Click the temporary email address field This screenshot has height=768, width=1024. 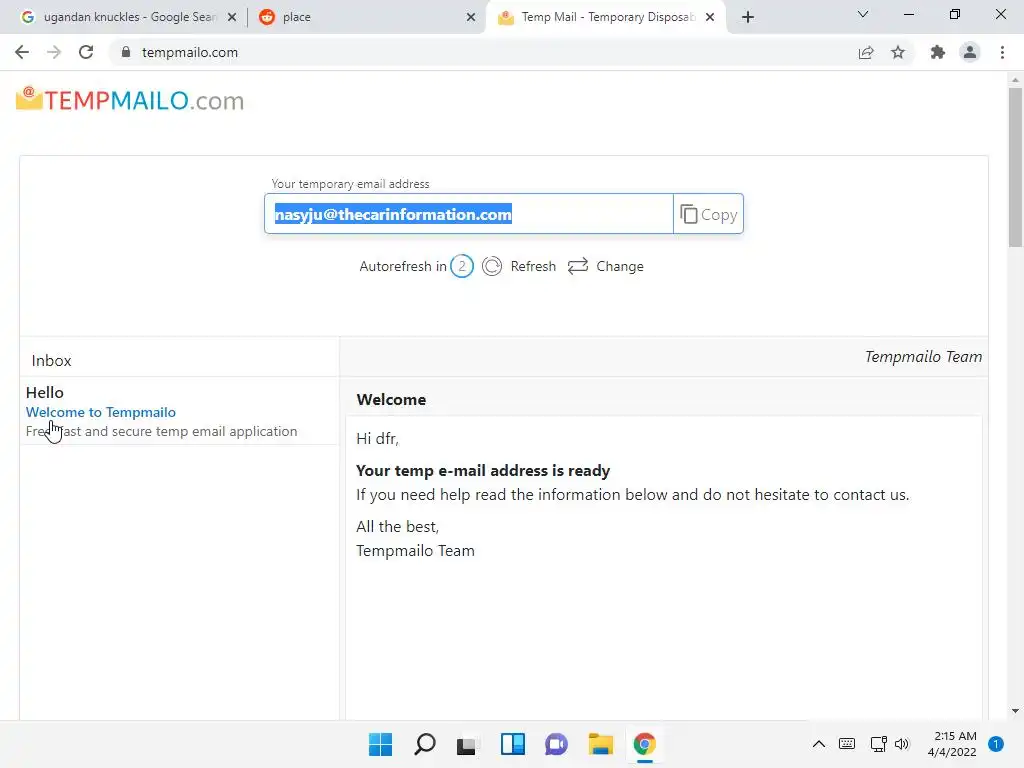coord(469,214)
